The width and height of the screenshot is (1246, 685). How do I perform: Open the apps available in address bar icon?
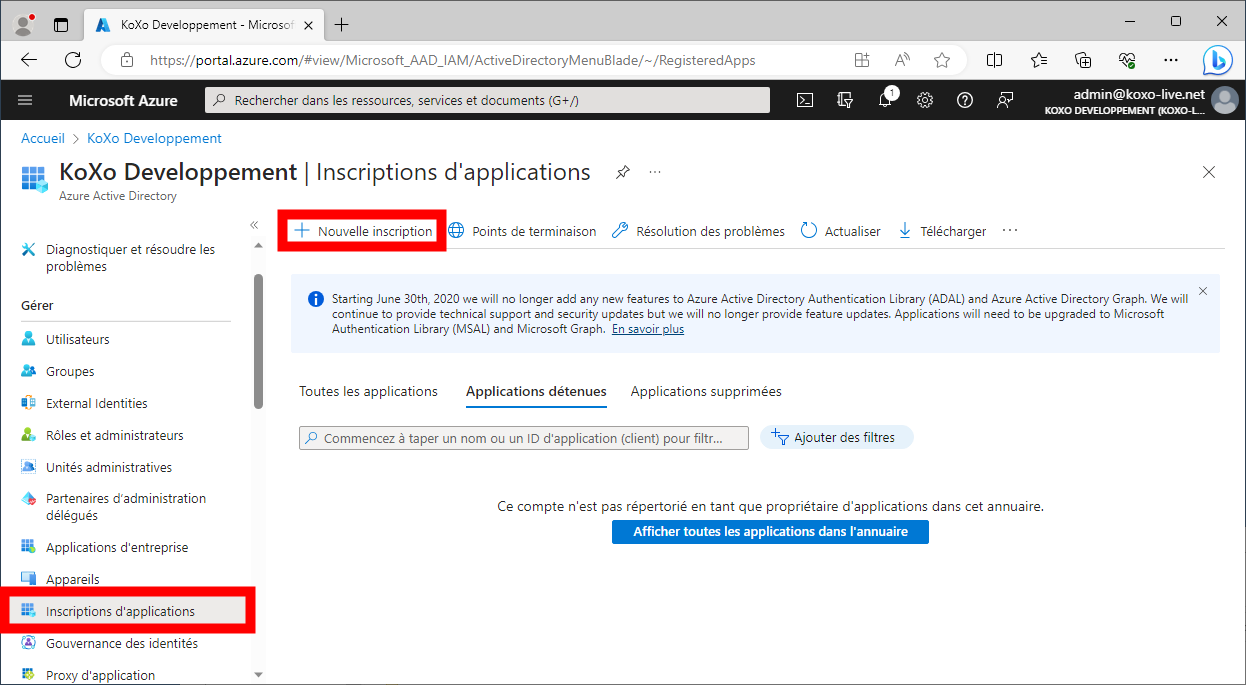[x=862, y=60]
